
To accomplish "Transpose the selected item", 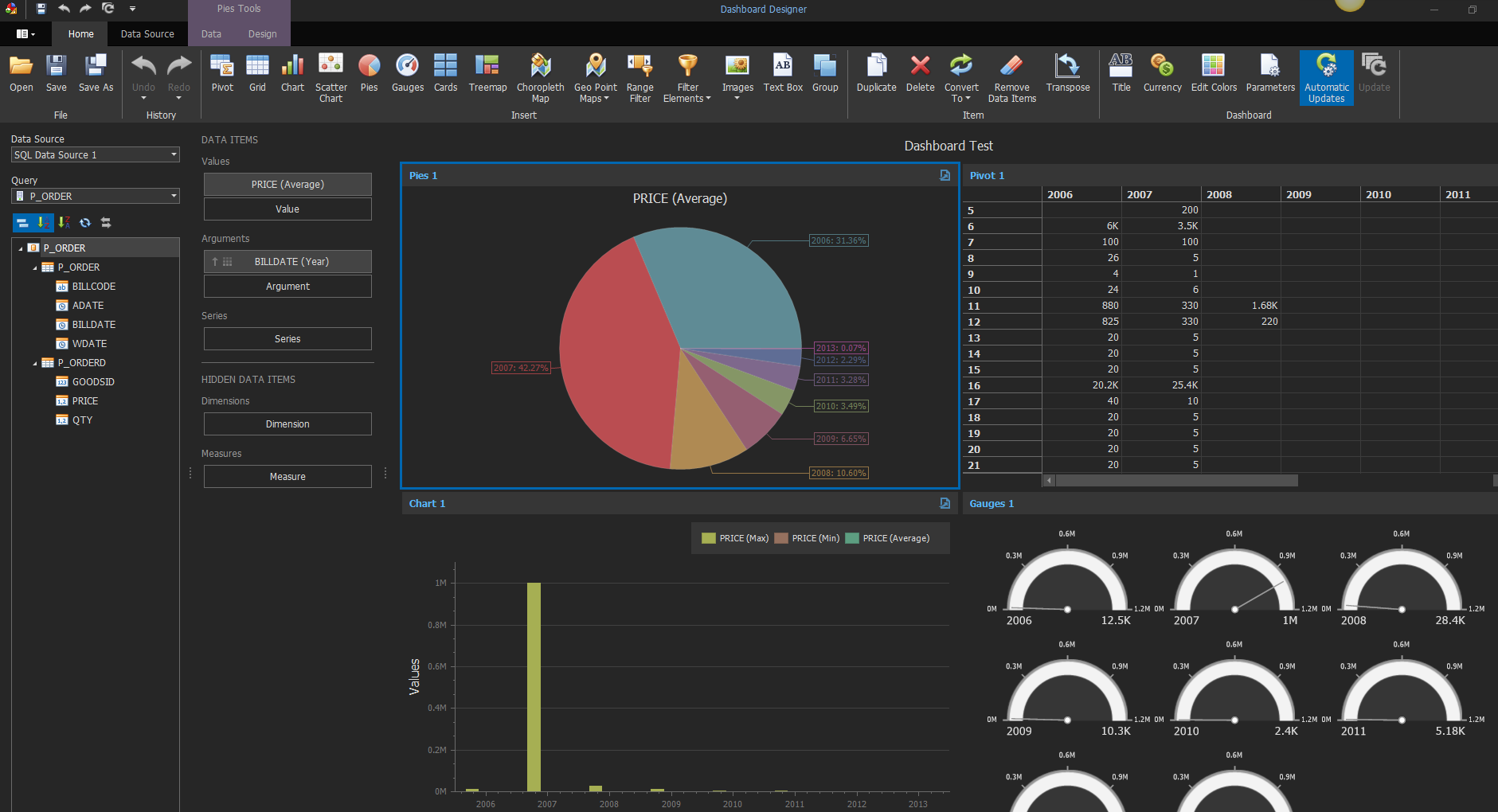I will (1067, 73).
